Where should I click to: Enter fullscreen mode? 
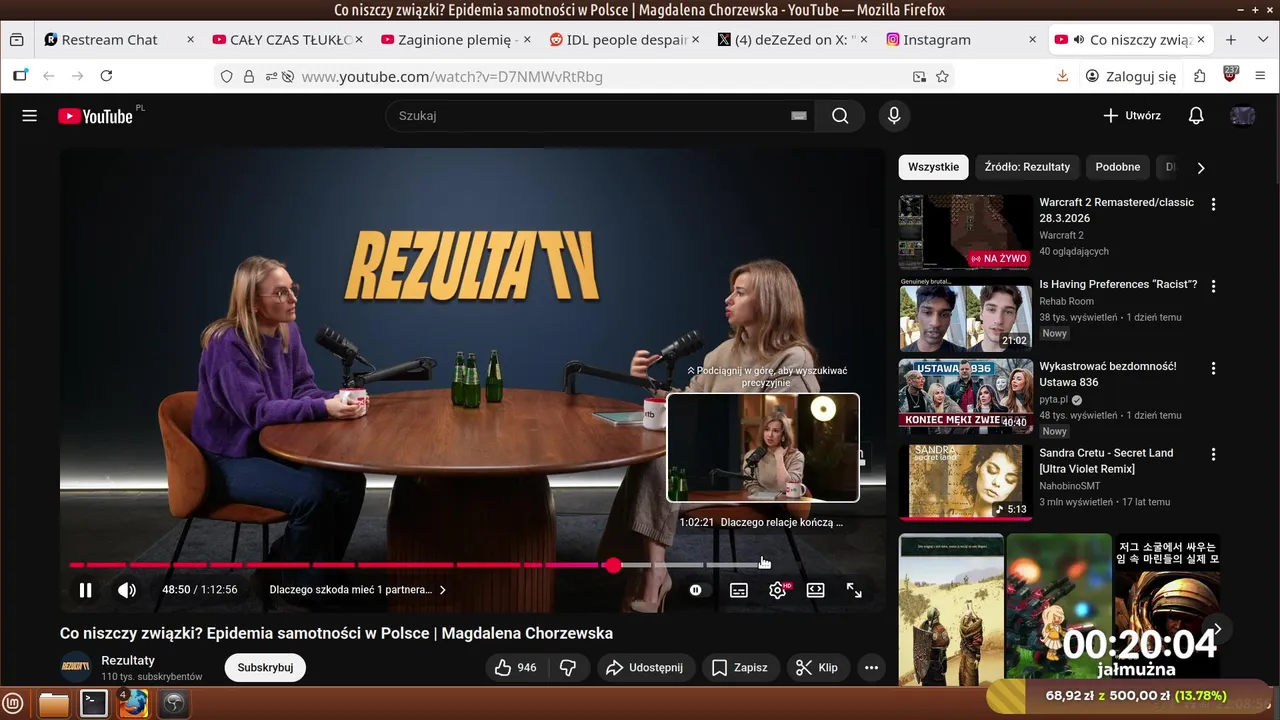click(x=854, y=590)
